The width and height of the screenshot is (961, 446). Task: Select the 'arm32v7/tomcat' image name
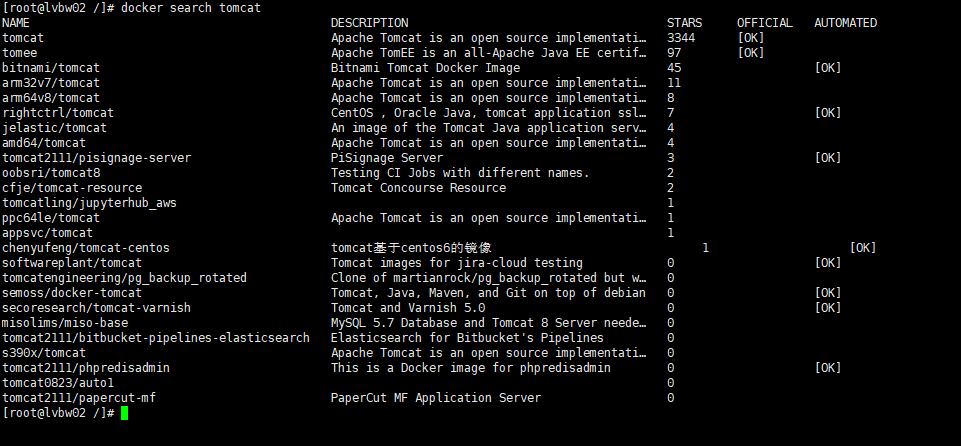coord(51,83)
